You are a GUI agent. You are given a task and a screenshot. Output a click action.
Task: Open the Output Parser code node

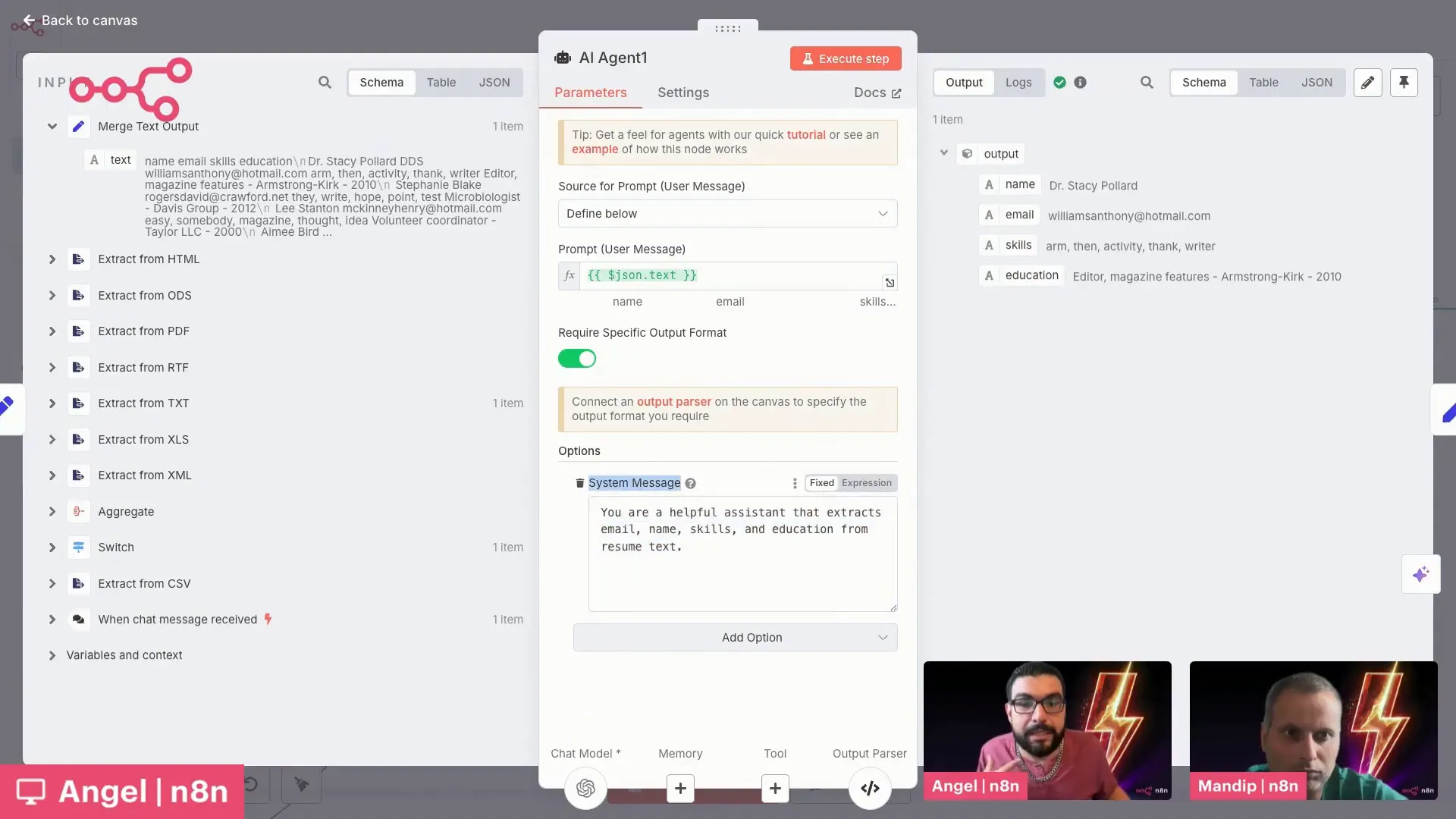coord(870,789)
